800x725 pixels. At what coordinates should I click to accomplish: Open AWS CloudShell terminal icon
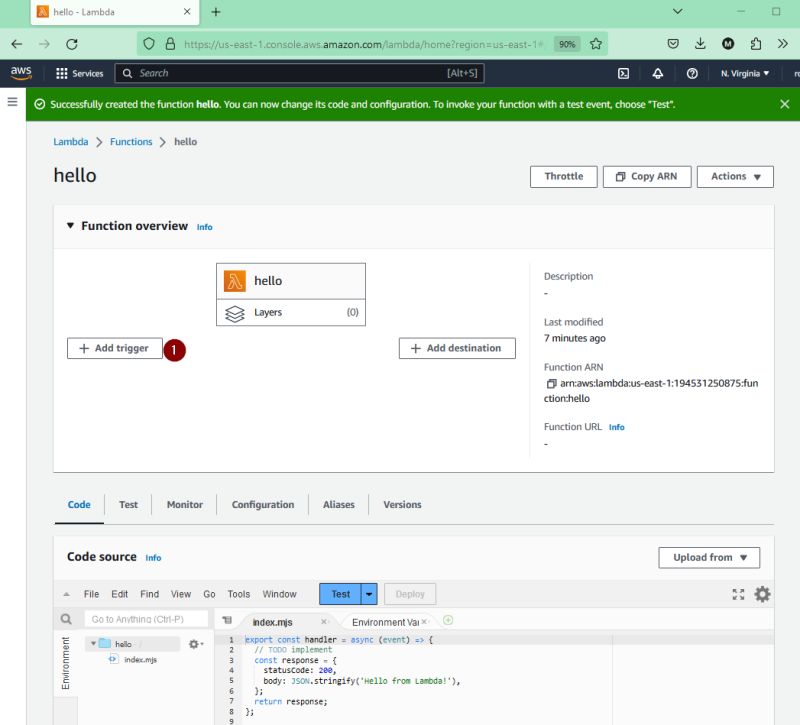624,73
